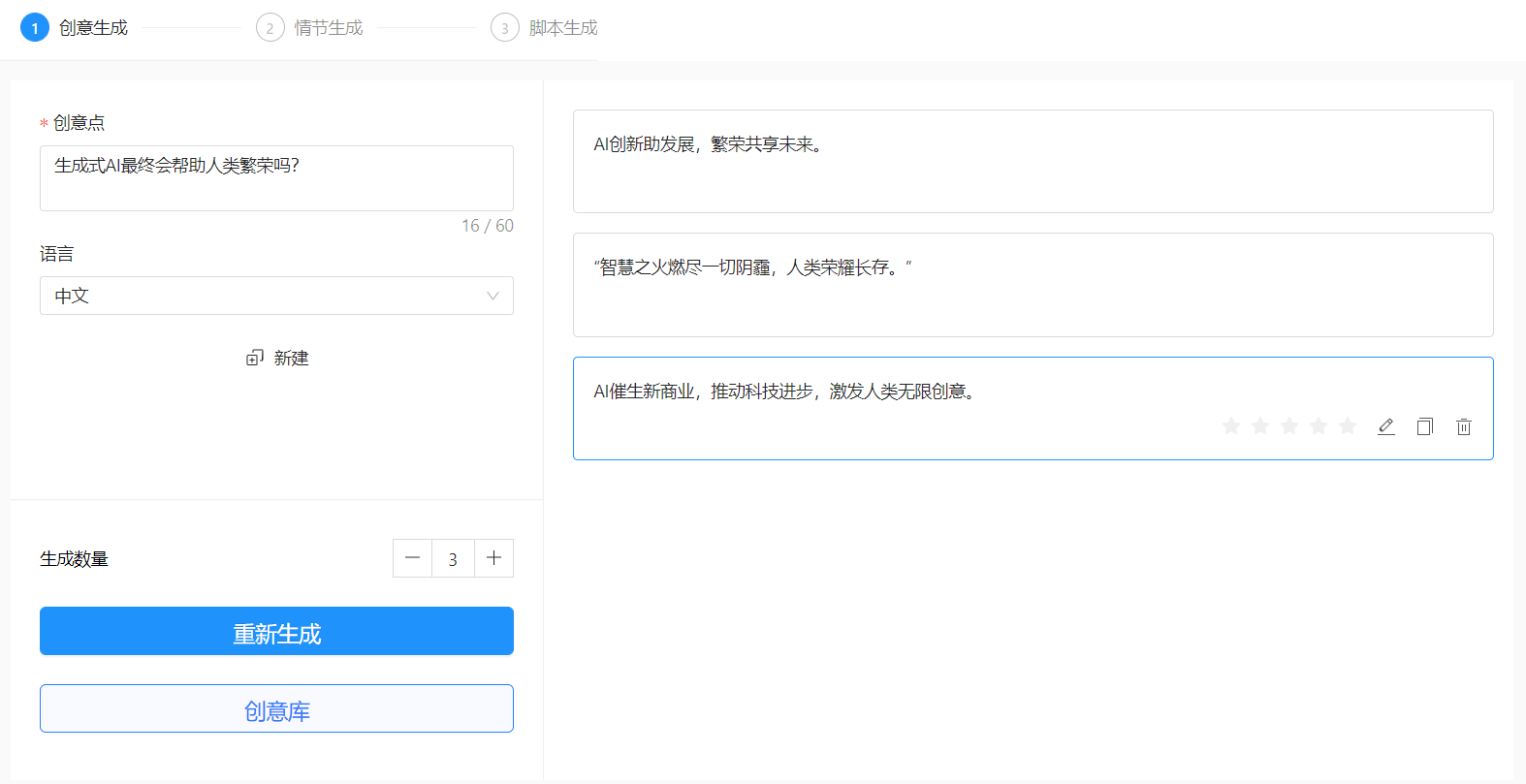Rate the third idea four stars
This screenshot has width=1526, height=784.
point(1319,425)
